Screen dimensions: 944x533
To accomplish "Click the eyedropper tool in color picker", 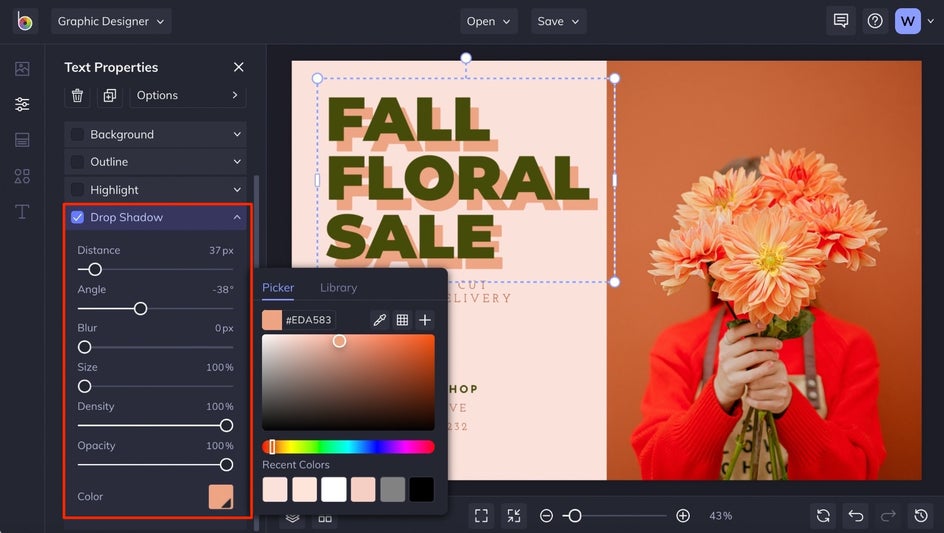I will (x=379, y=320).
